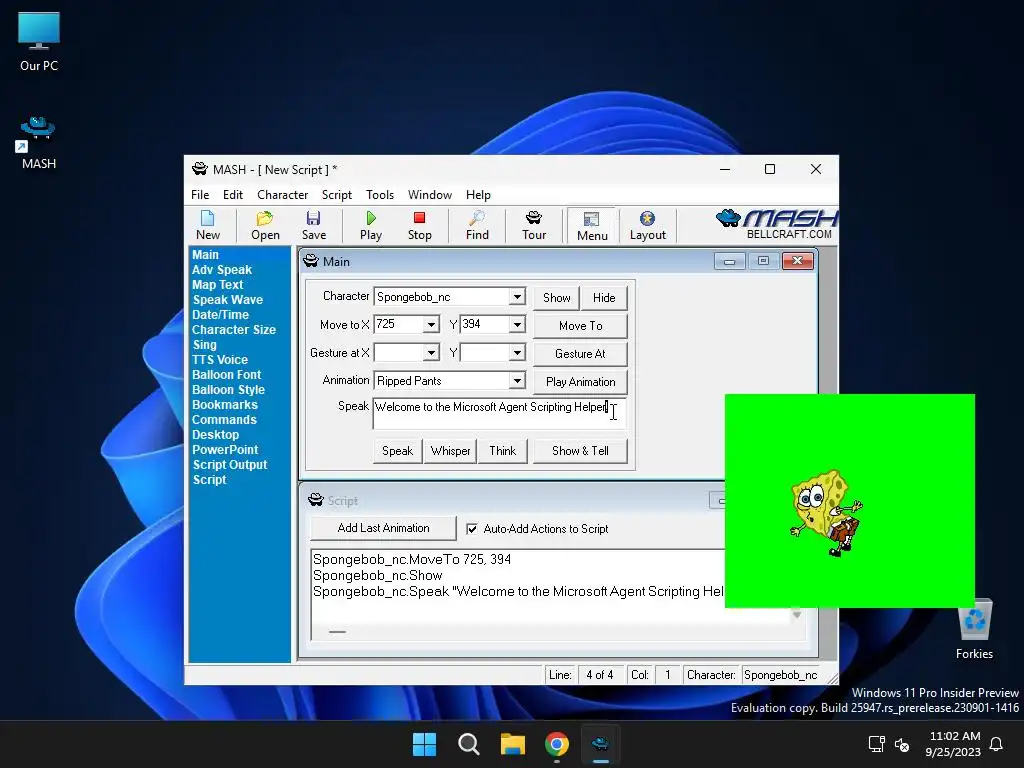Screen dimensions: 1024x768
Task: Click the Add Last Animation button
Action: coord(383,528)
